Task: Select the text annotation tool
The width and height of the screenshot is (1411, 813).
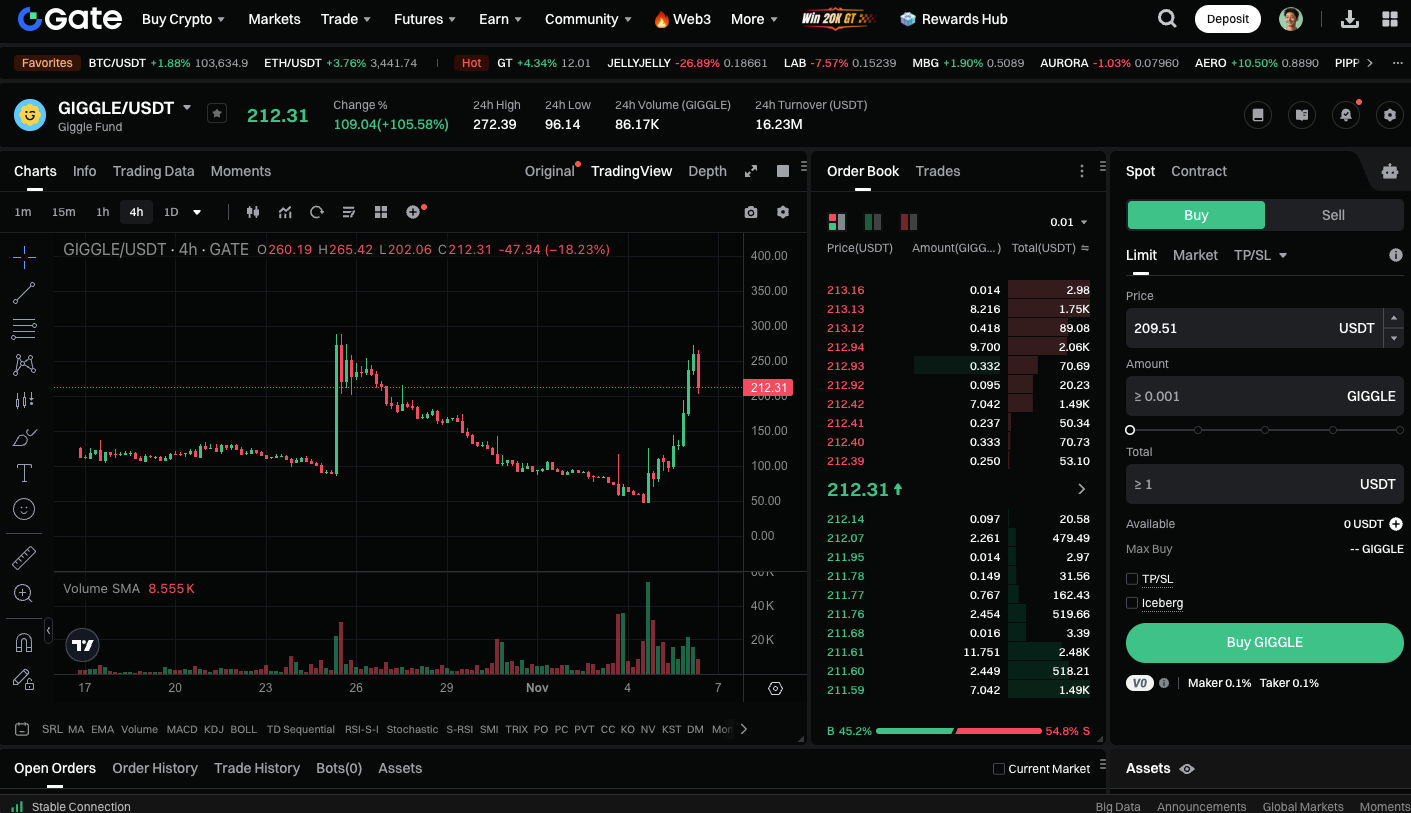Action: click(x=24, y=473)
